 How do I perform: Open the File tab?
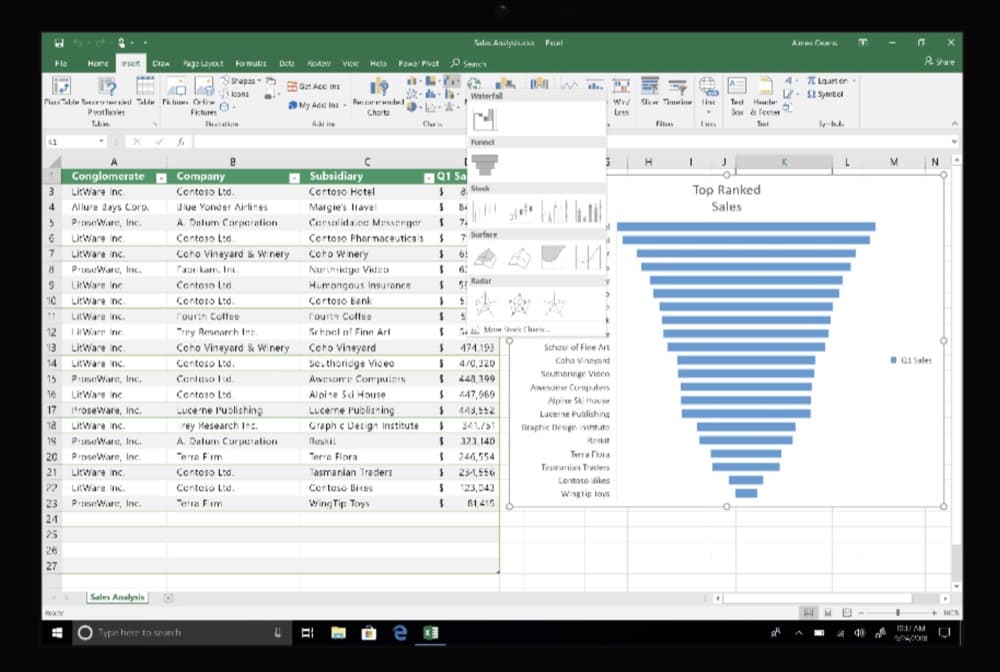[x=61, y=63]
